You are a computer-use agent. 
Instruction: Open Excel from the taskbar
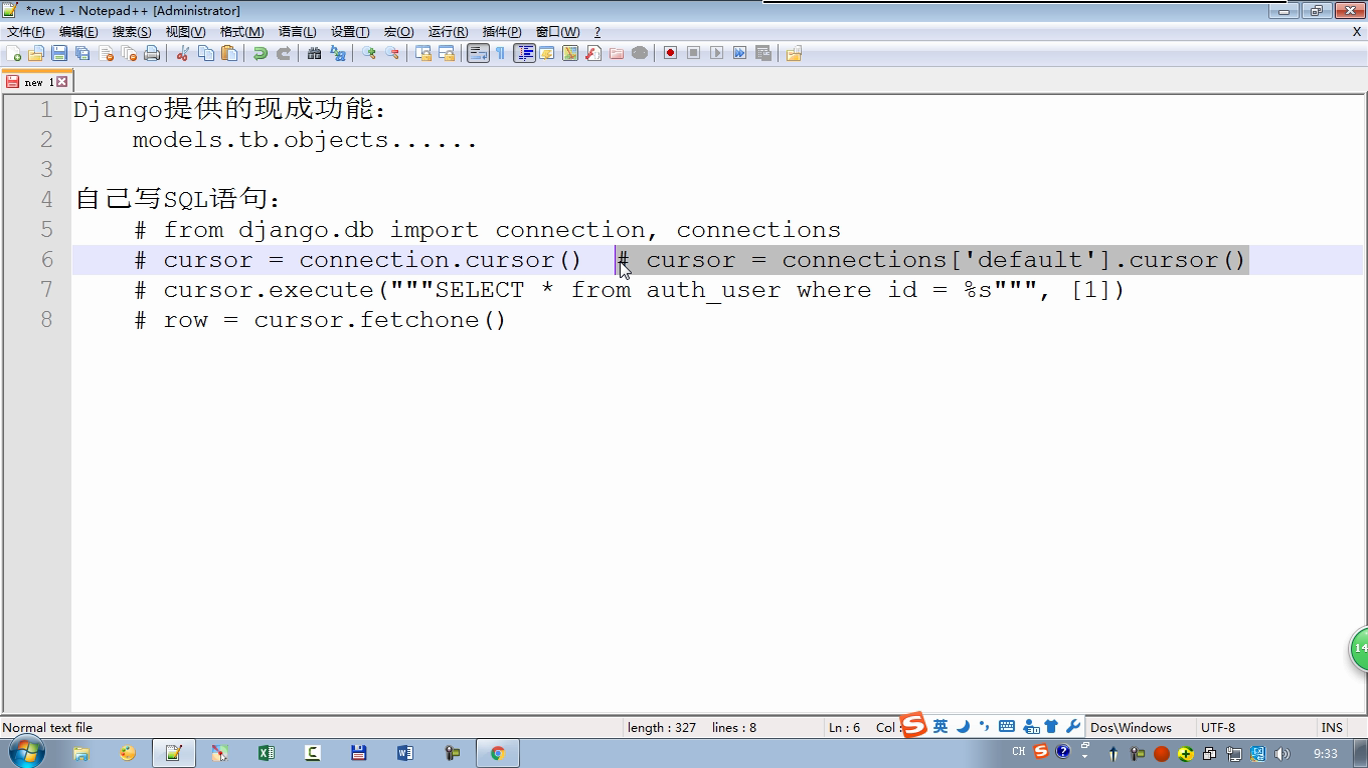click(x=266, y=753)
